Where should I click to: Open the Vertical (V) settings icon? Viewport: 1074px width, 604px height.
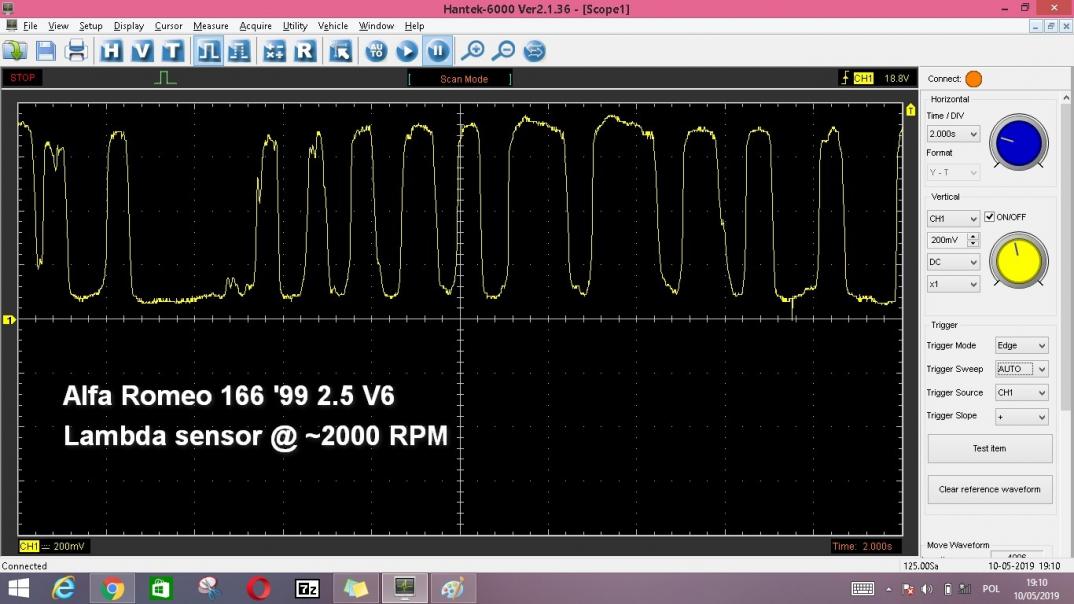(142, 51)
